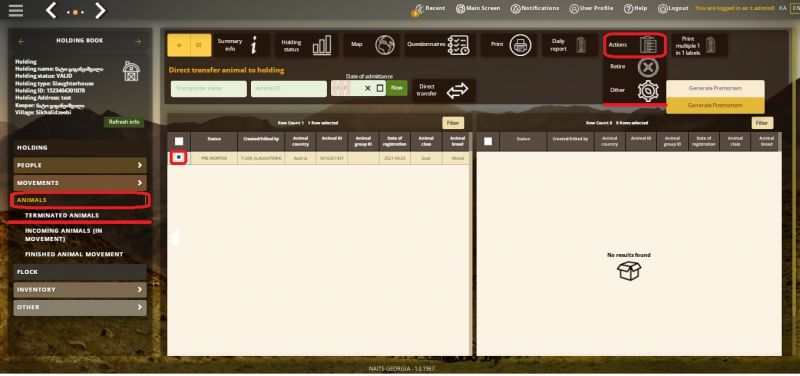Sort left table by Date of registration

394,142
